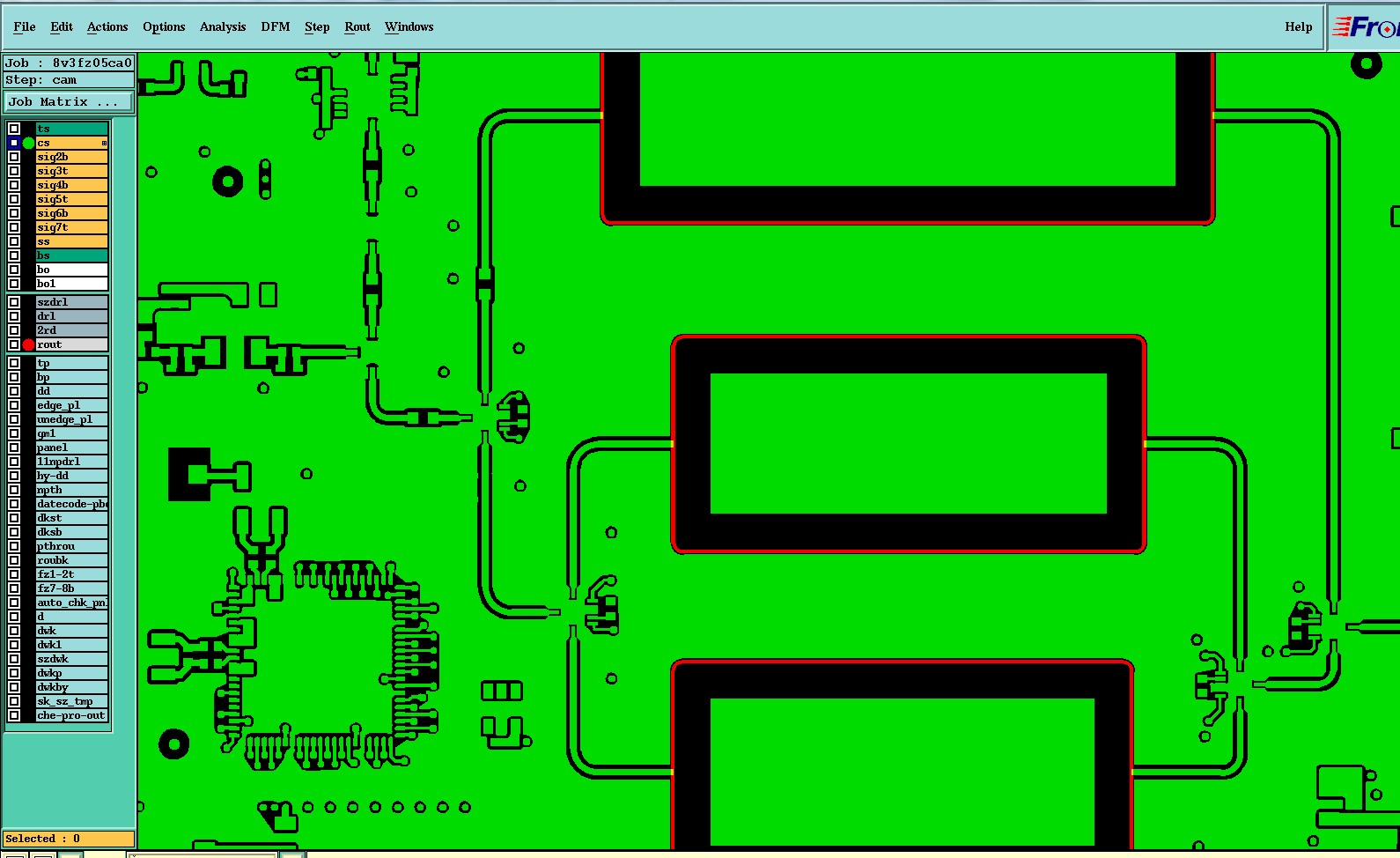Viewport: 1400px width, 858px height.
Task: Click the small grid icon on cs layer row
Action: pyautogui.click(x=104, y=143)
